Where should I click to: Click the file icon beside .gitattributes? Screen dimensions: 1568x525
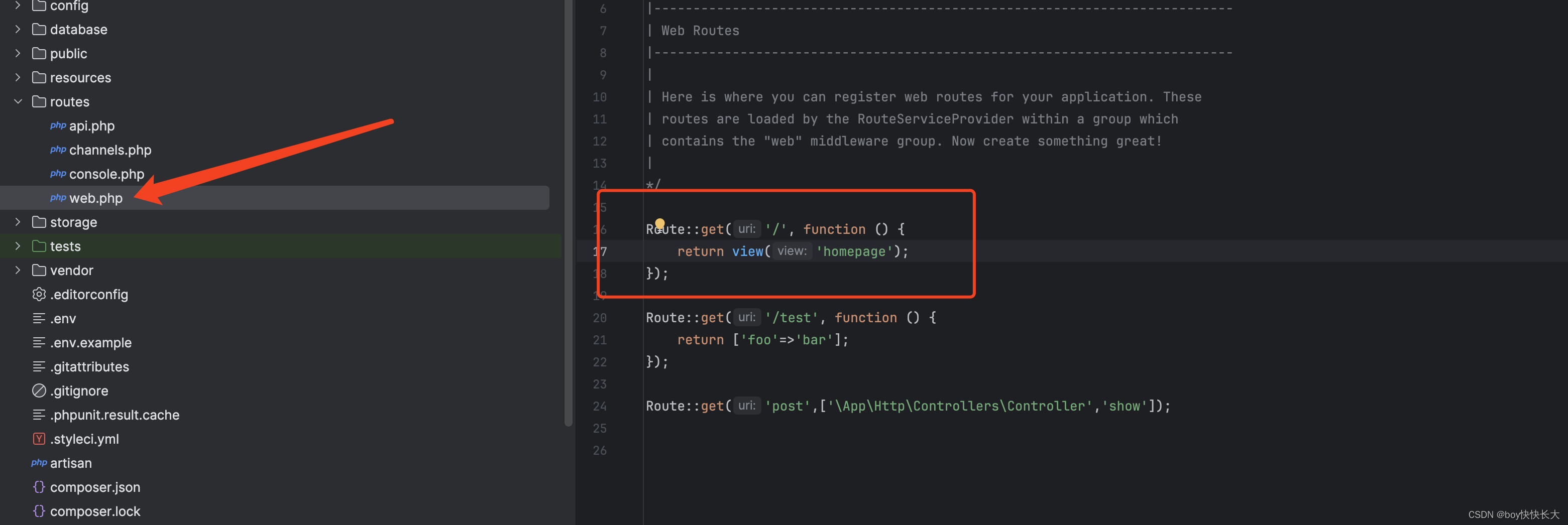(x=39, y=366)
